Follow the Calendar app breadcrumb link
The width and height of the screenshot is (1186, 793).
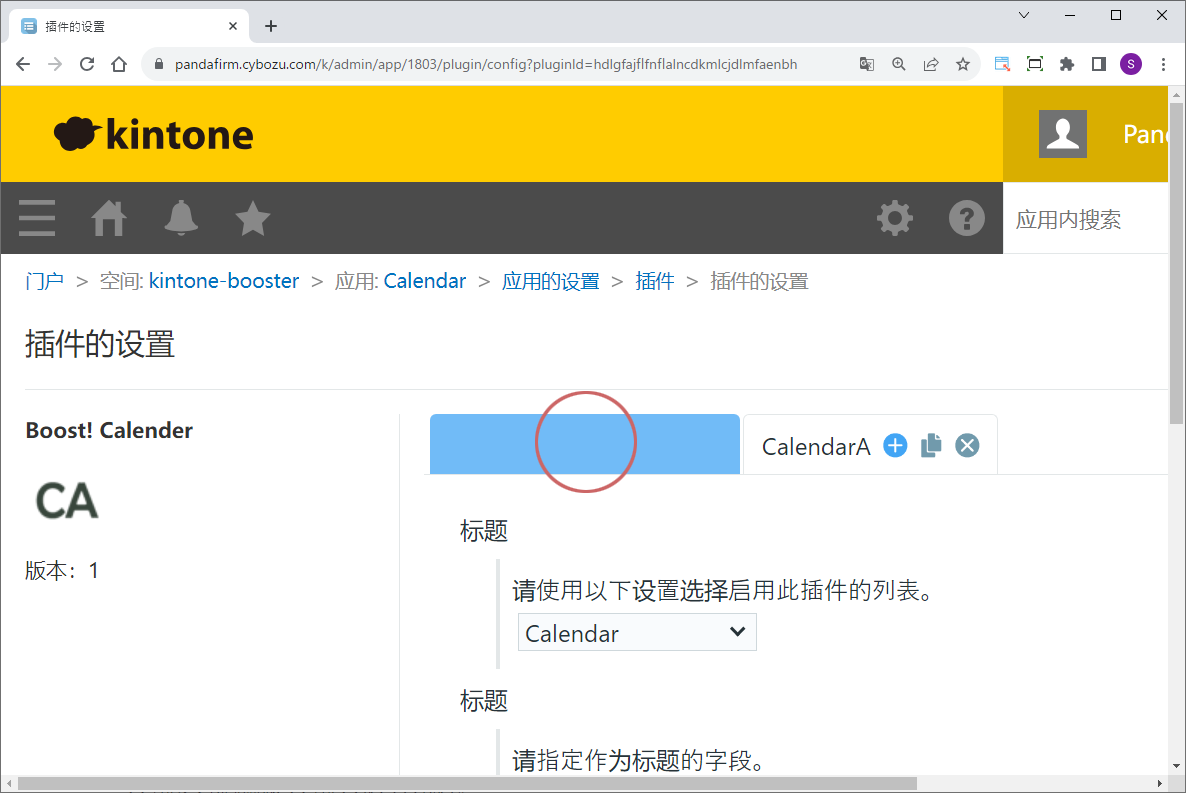[424, 281]
